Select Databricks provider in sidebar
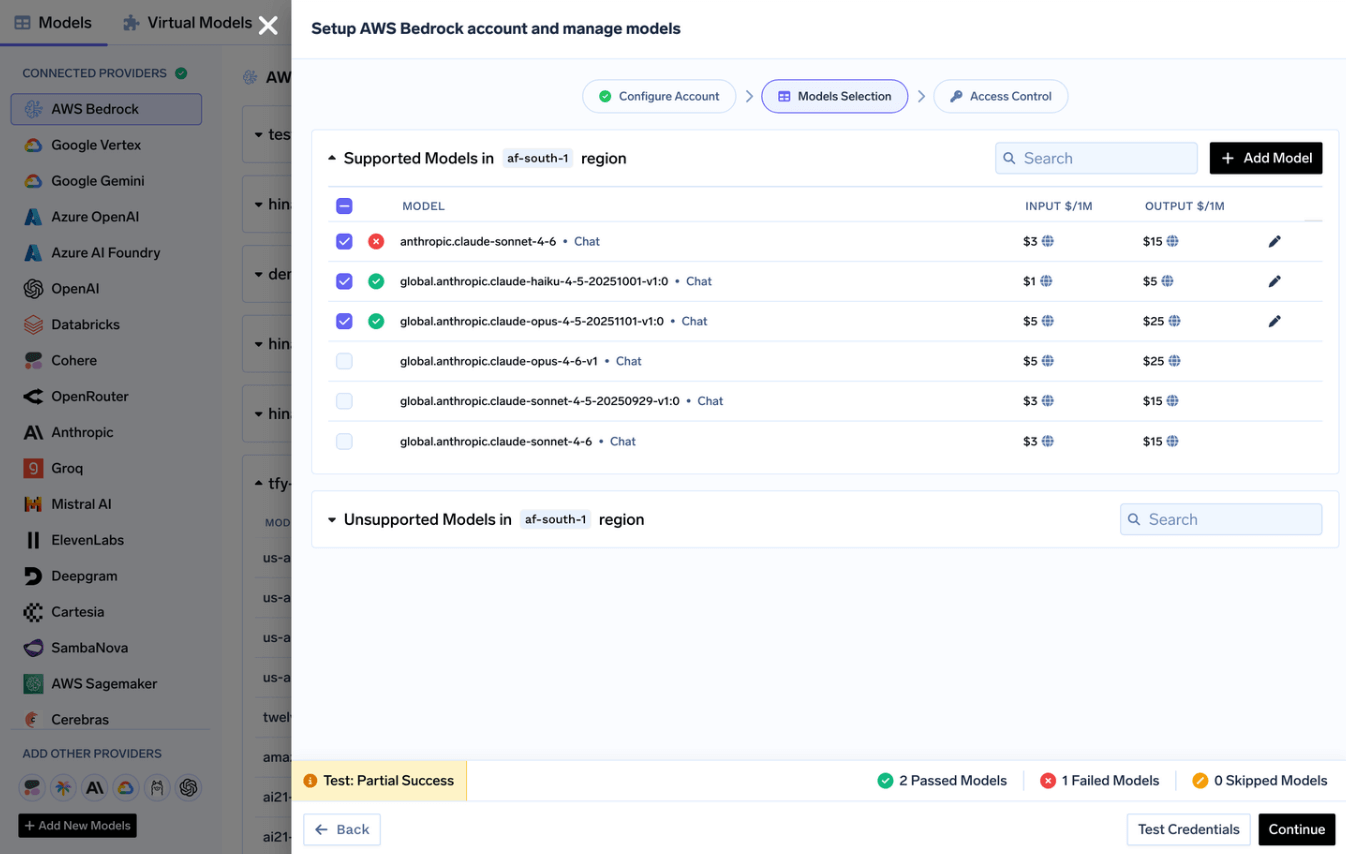1346x854 pixels. [x=106, y=325]
